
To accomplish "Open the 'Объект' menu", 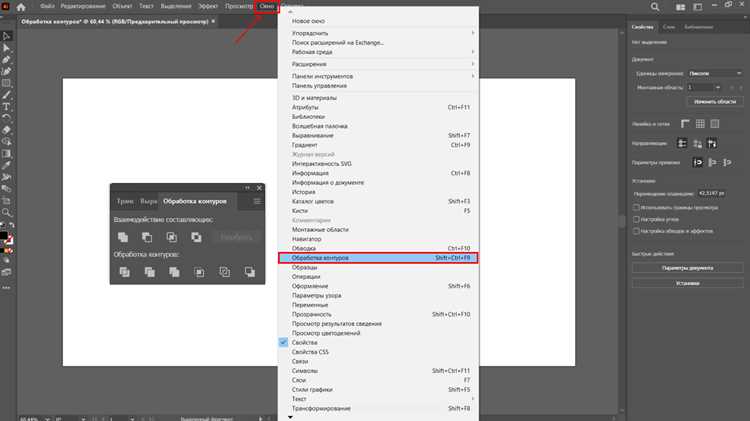I will pyautogui.click(x=122, y=7).
